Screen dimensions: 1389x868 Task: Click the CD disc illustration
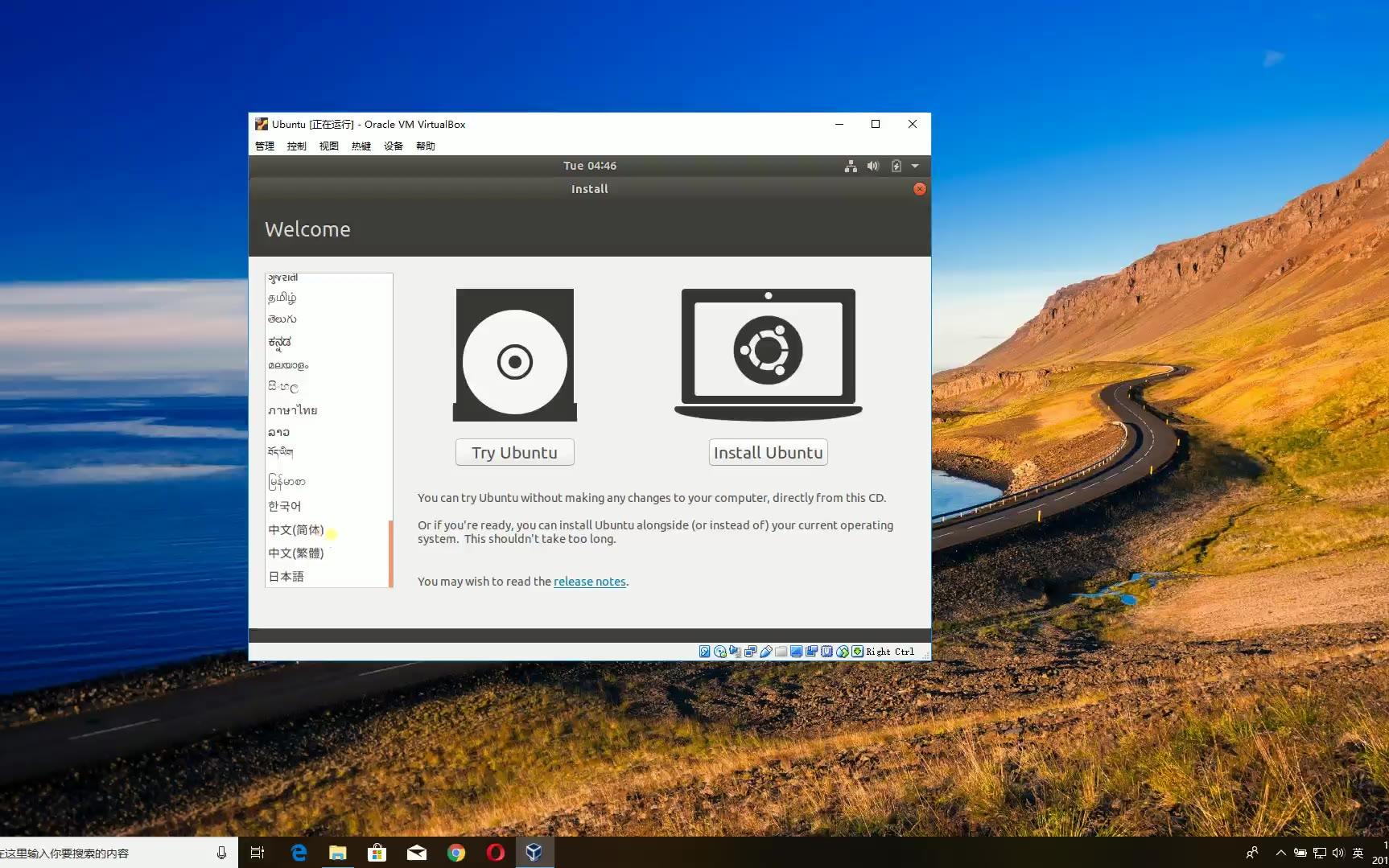point(515,355)
